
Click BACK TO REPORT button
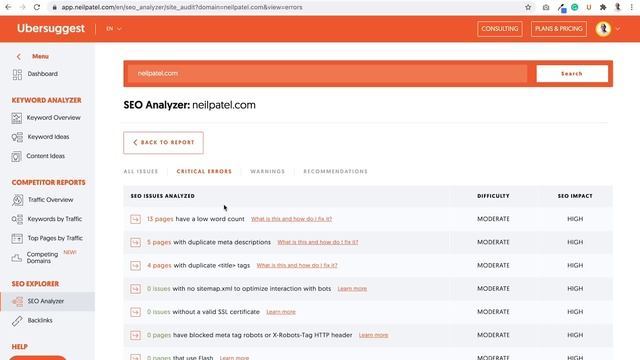(163, 142)
